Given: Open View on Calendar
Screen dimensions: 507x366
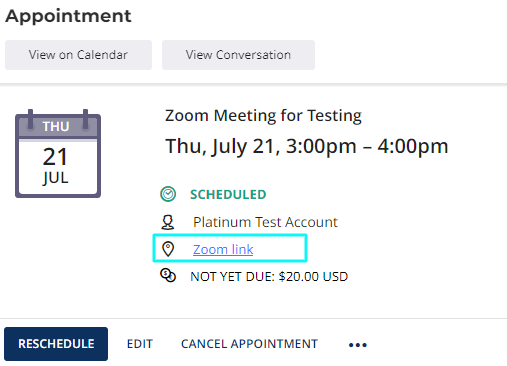Looking at the screenshot, I should 78,55.
